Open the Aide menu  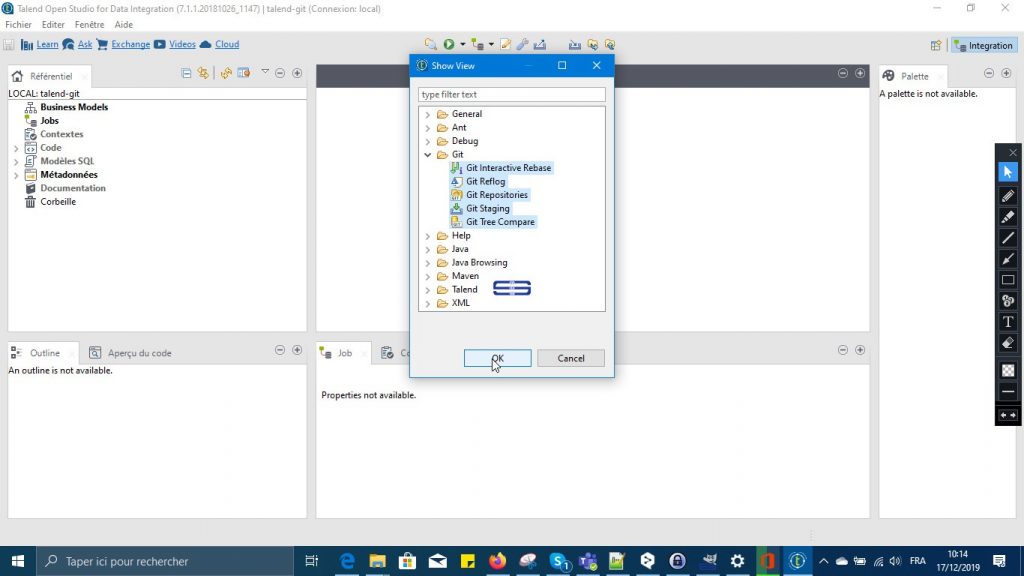pos(123,25)
